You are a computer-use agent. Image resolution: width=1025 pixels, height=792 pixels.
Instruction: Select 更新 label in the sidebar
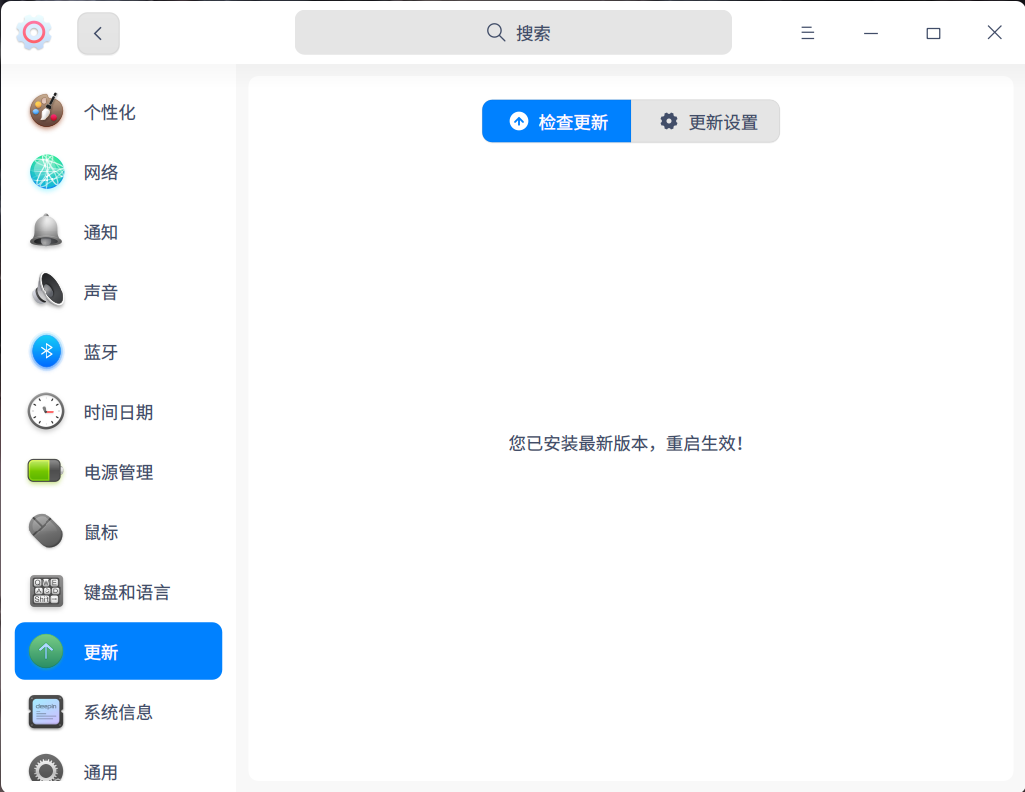coord(101,653)
